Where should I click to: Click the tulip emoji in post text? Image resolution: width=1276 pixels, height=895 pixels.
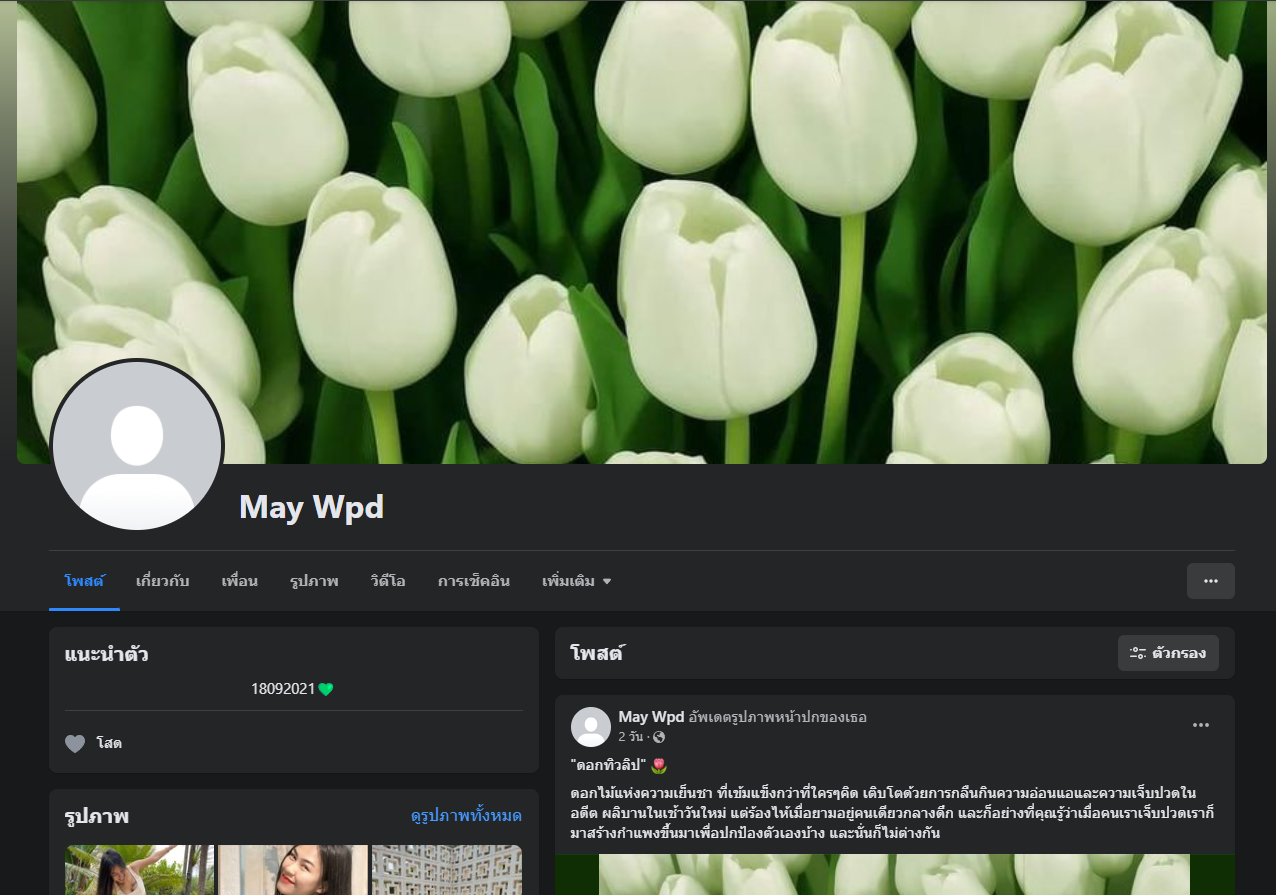click(x=658, y=766)
